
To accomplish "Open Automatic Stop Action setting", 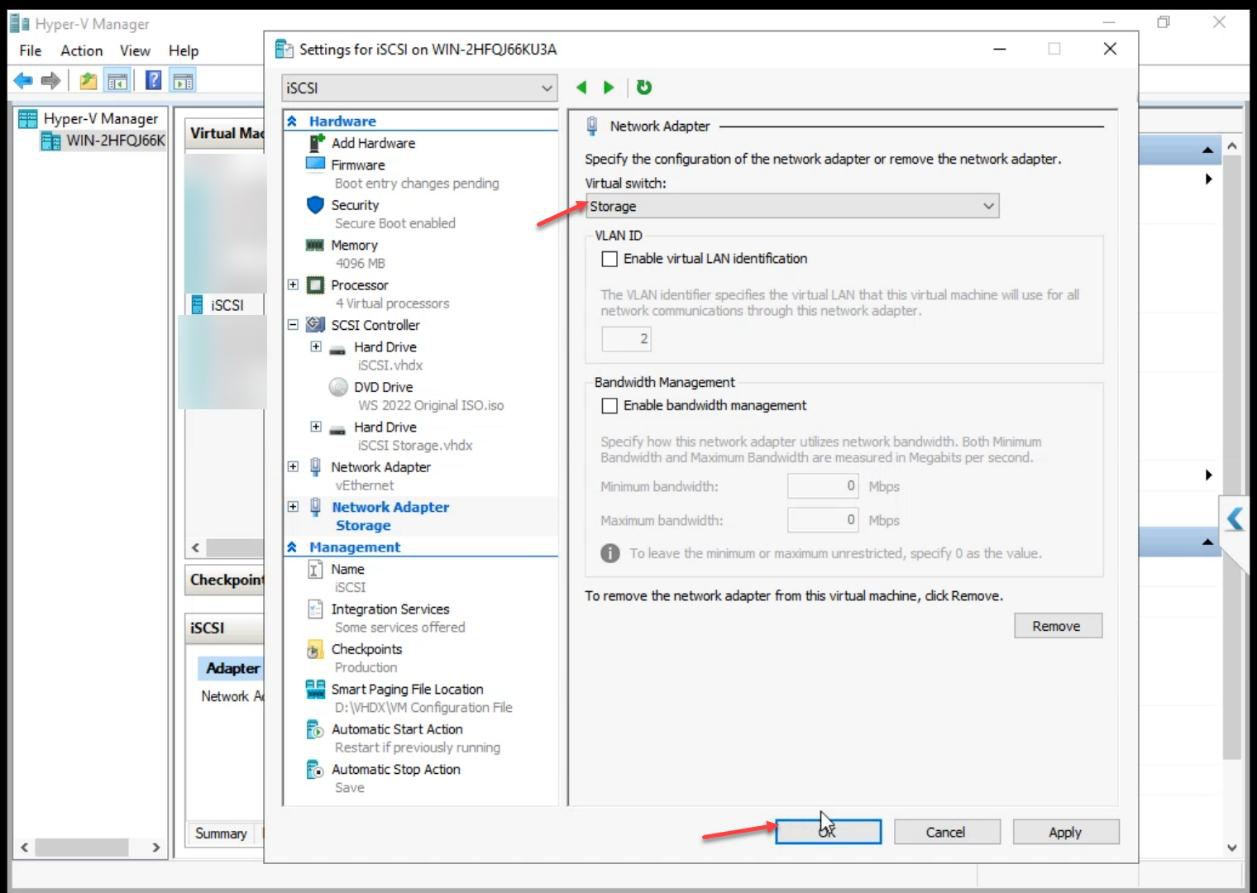I will pyautogui.click(x=396, y=769).
